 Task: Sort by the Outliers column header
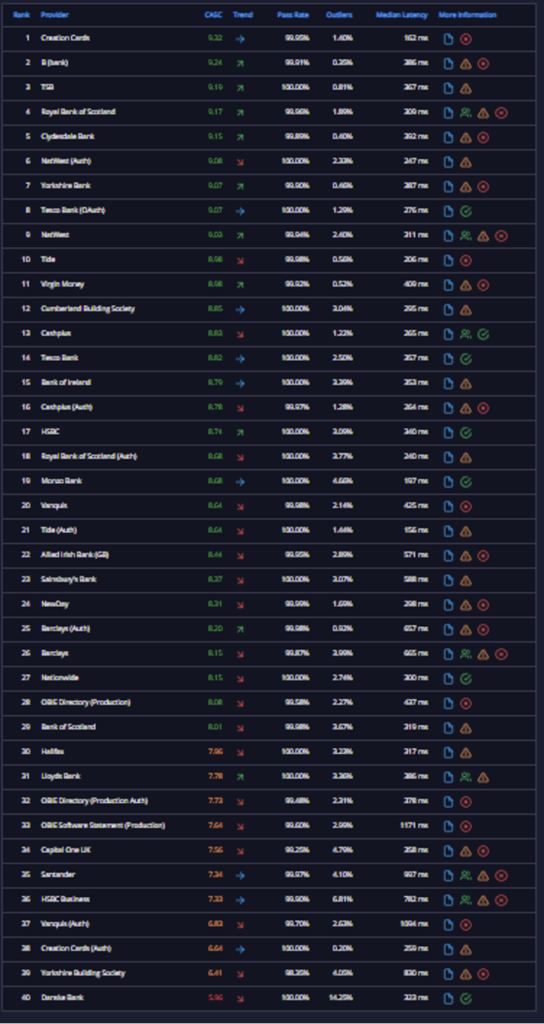point(339,14)
